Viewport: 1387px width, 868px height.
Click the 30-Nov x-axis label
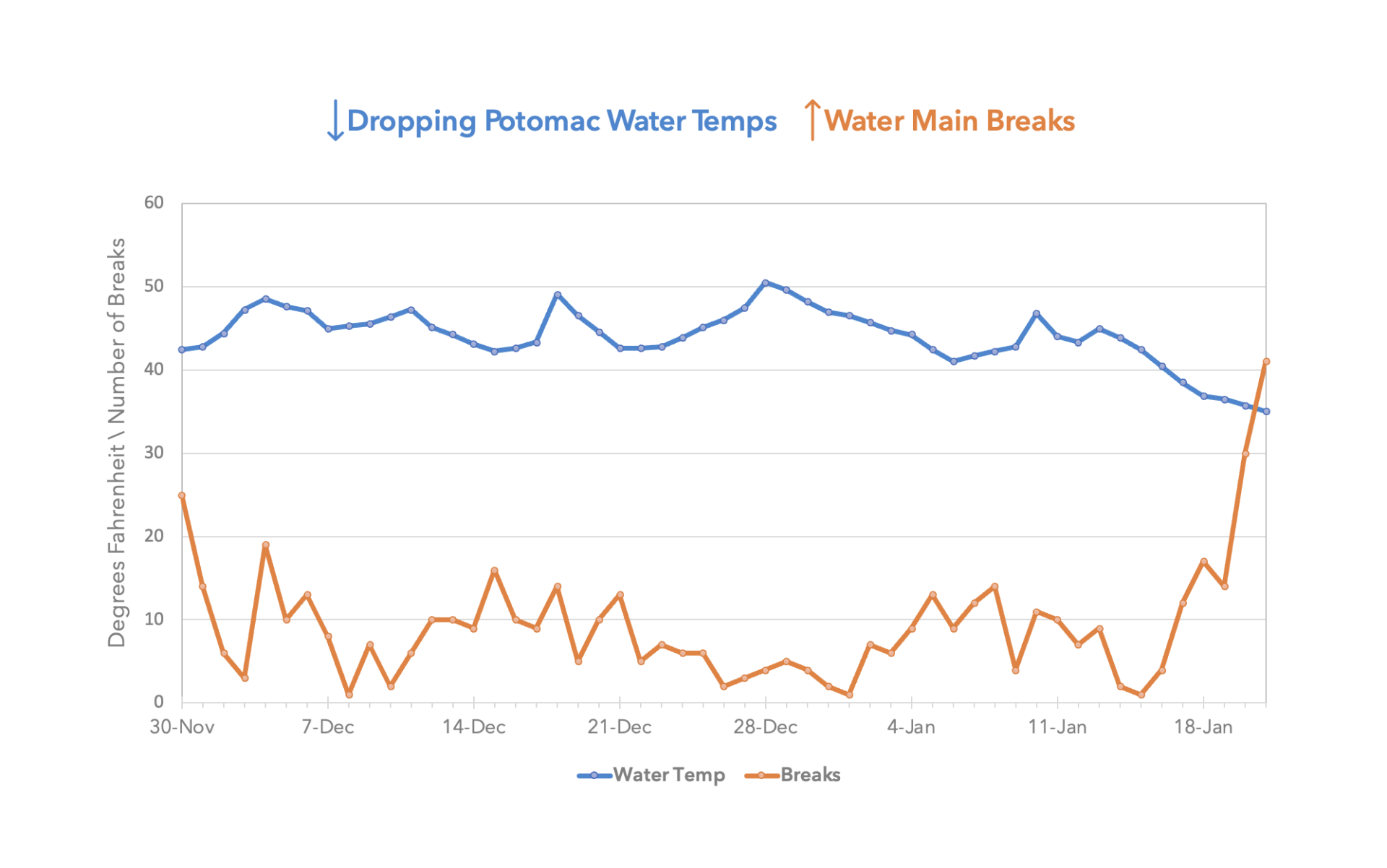(182, 726)
